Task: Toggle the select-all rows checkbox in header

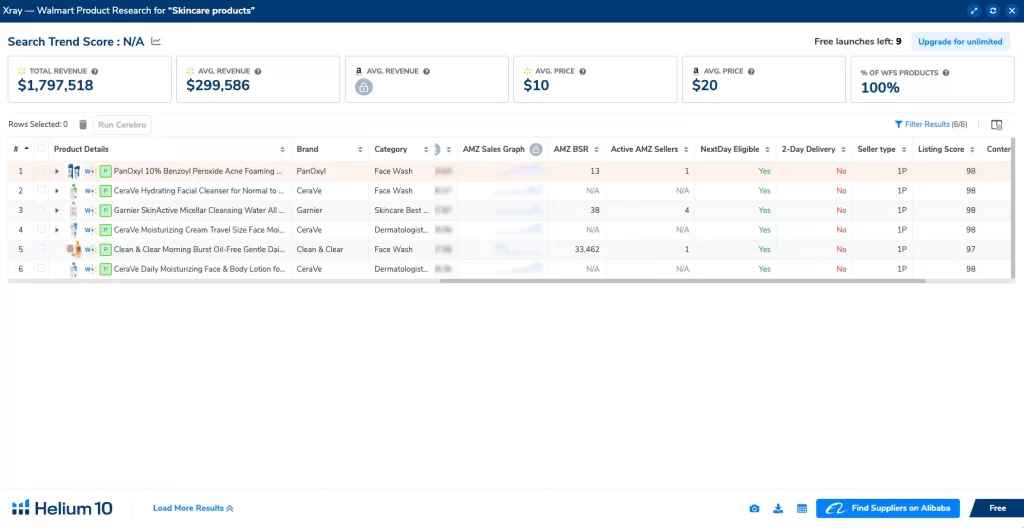Action: (x=41, y=148)
